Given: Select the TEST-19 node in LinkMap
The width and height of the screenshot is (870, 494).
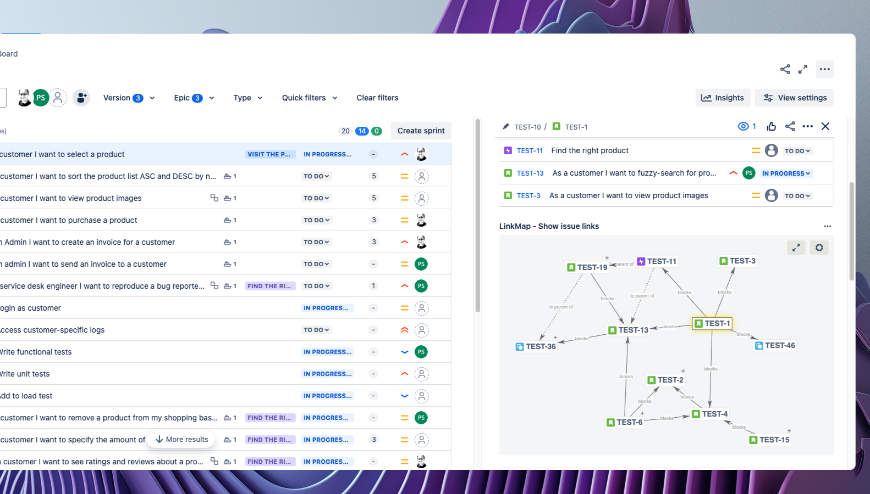Looking at the screenshot, I should click(x=587, y=268).
